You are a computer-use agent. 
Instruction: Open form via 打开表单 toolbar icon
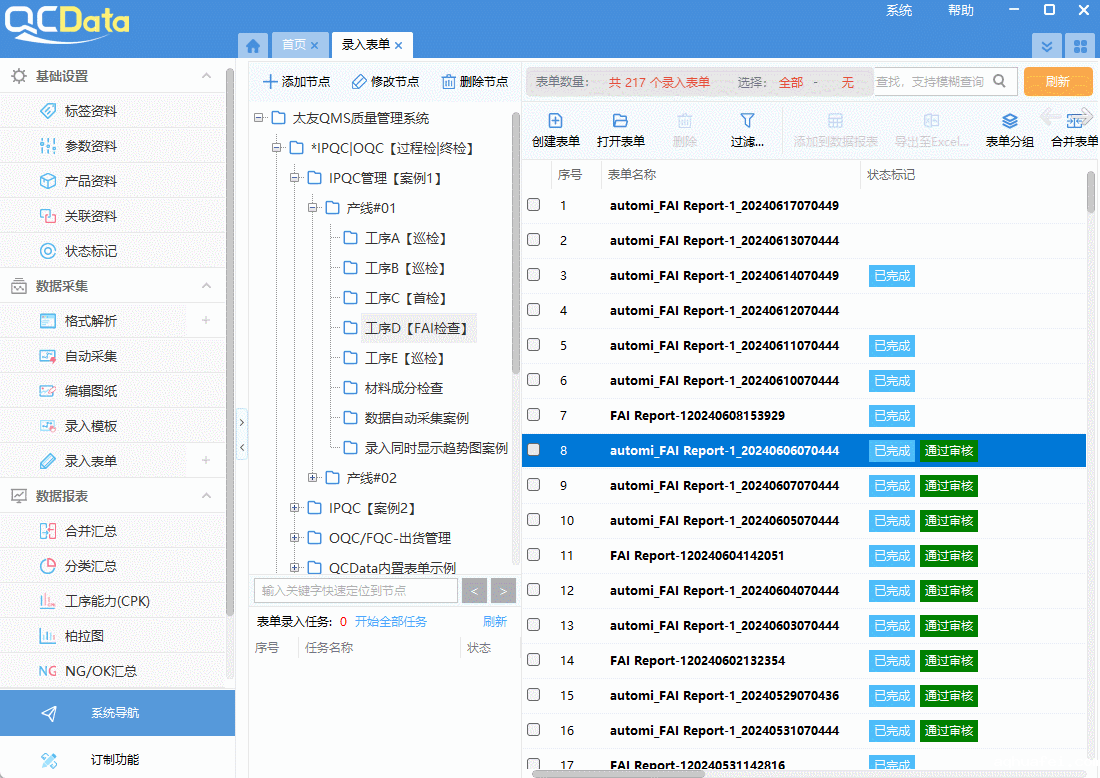point(620,121)
